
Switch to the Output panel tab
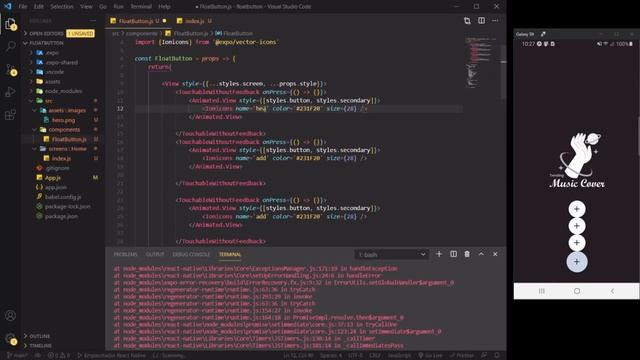(155, 254)
